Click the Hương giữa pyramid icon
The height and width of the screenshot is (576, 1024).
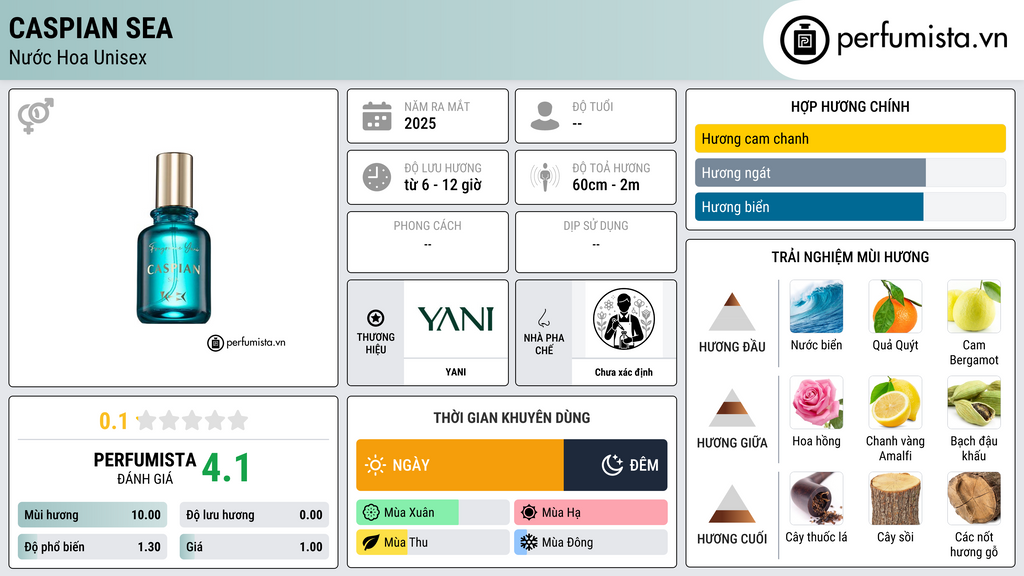pyautogui.click(x=732, y=408)
